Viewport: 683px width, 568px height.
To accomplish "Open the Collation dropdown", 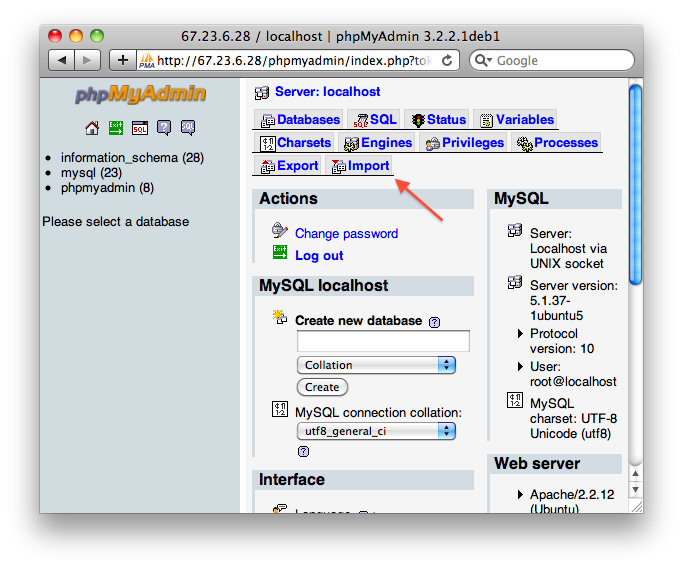I will coord(376,365).
